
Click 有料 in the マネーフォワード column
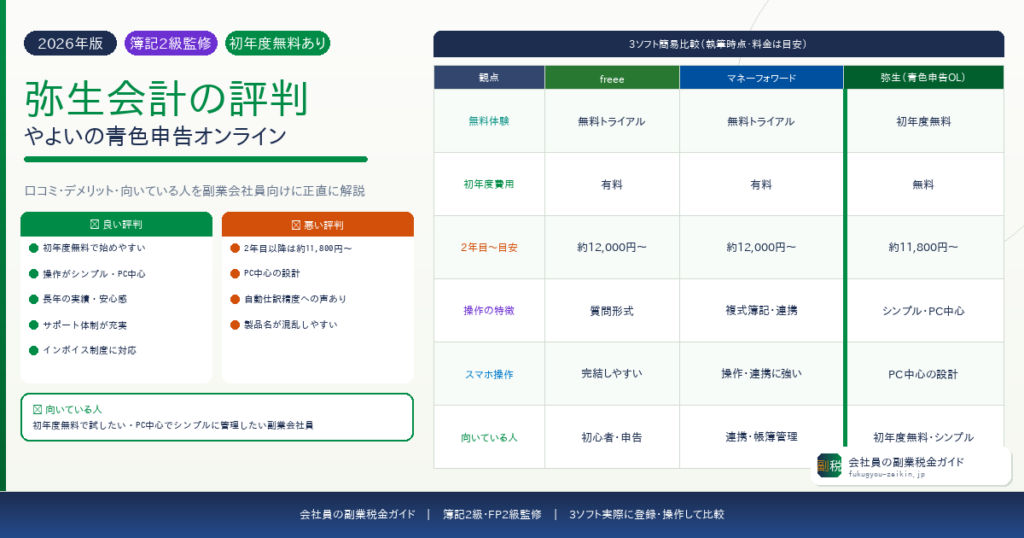click(761, 185)
